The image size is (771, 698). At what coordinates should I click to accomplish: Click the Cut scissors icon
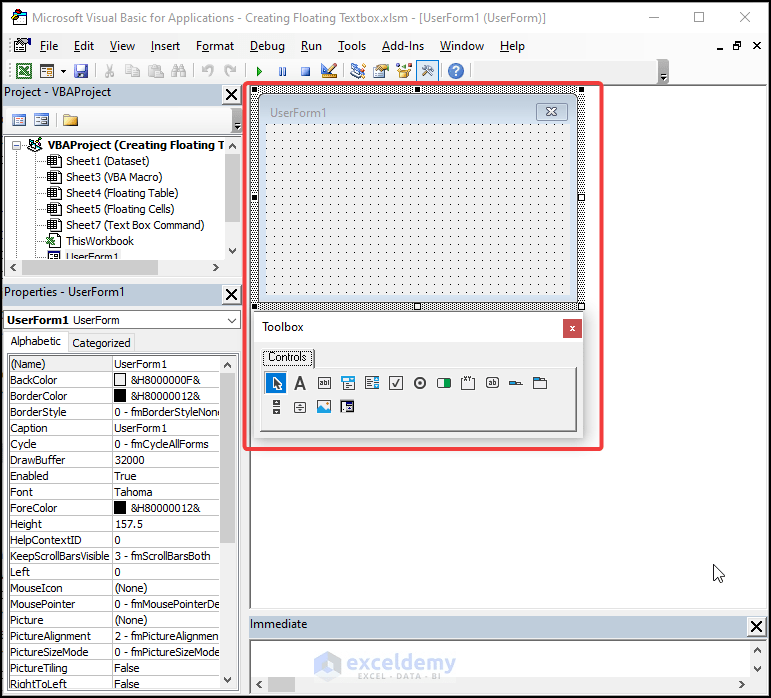pos(109,71)
